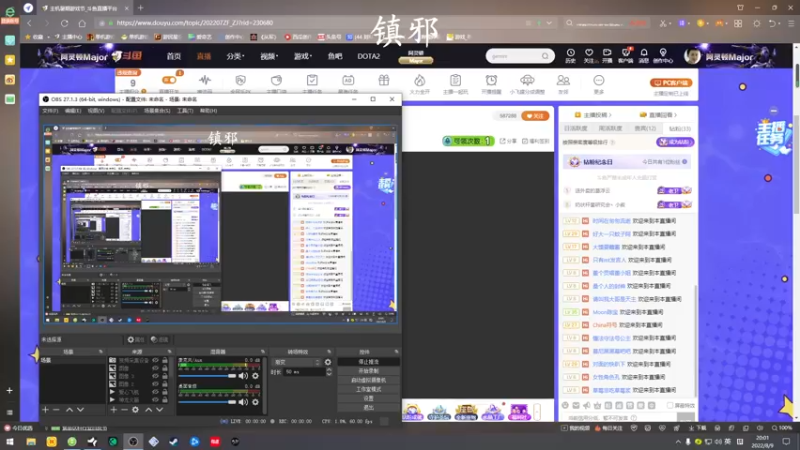Open the 更多 ellipsis icon in streamer toolbar
This screenshot has width=800, height=450.
598,81
